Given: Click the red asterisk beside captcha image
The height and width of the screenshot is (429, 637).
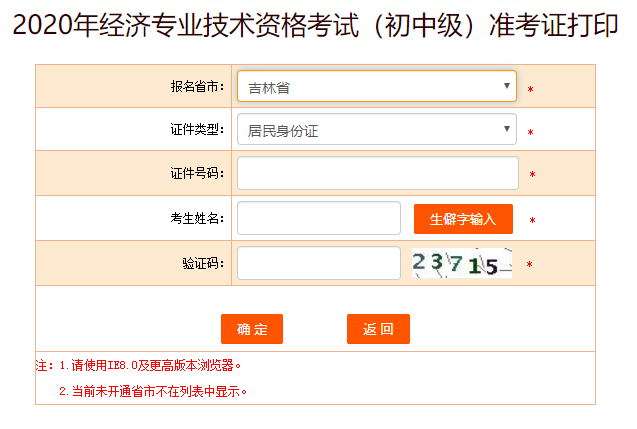Looking at the screenshot, I should point(529,265).
